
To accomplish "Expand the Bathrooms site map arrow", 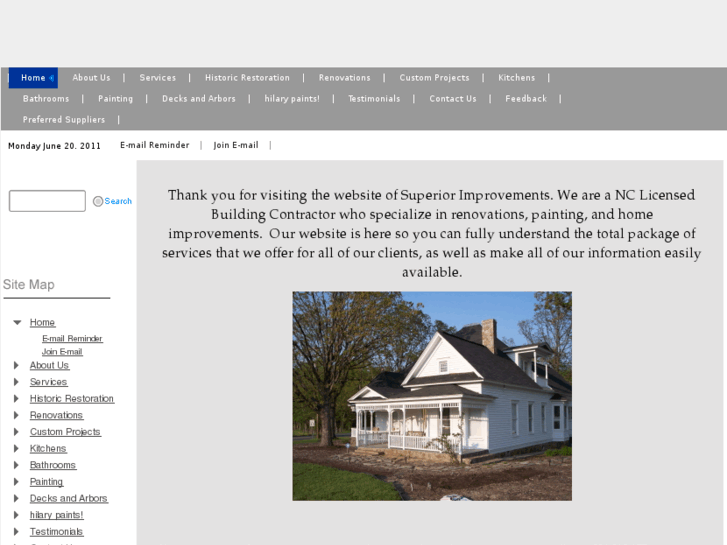I will (x=16, y=465).
